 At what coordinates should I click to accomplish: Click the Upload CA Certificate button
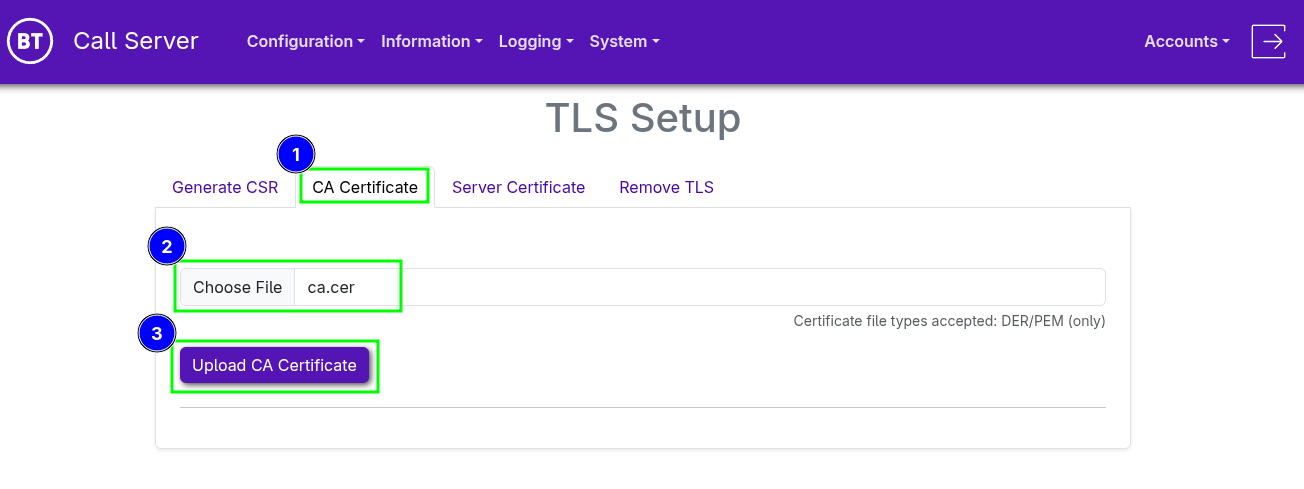pyautogui.click(x=275, y=365)
